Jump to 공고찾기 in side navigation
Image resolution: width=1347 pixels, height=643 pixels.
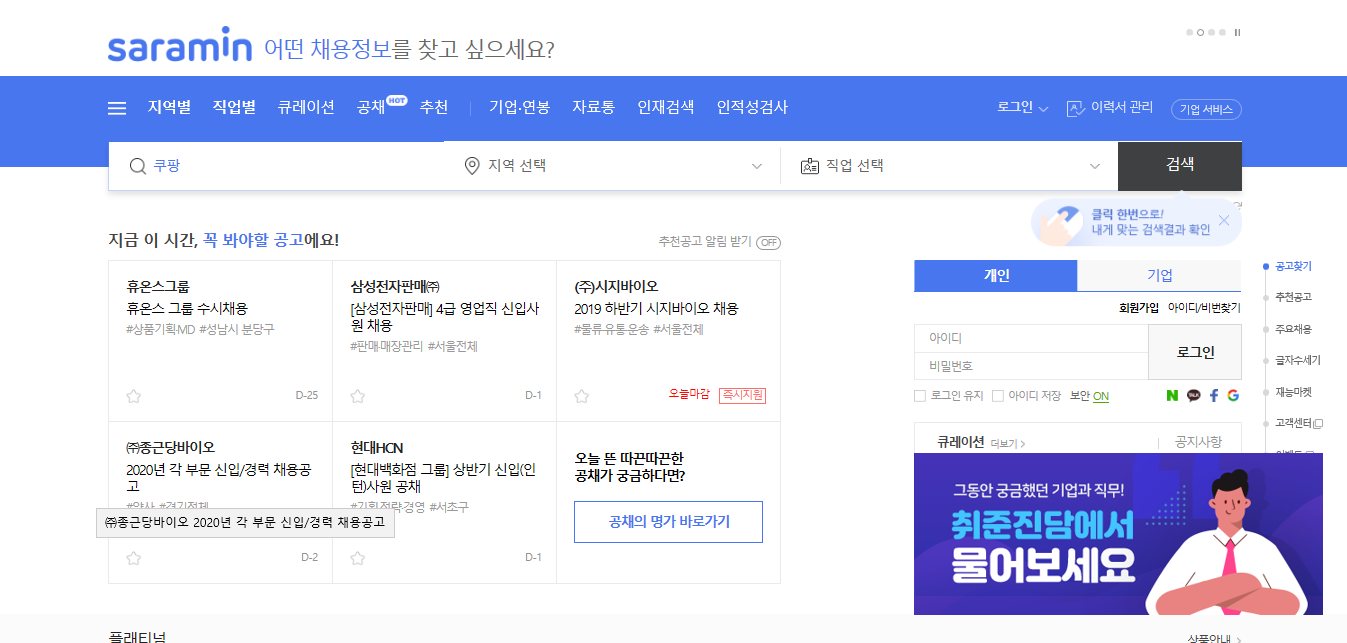point(1293,266)
